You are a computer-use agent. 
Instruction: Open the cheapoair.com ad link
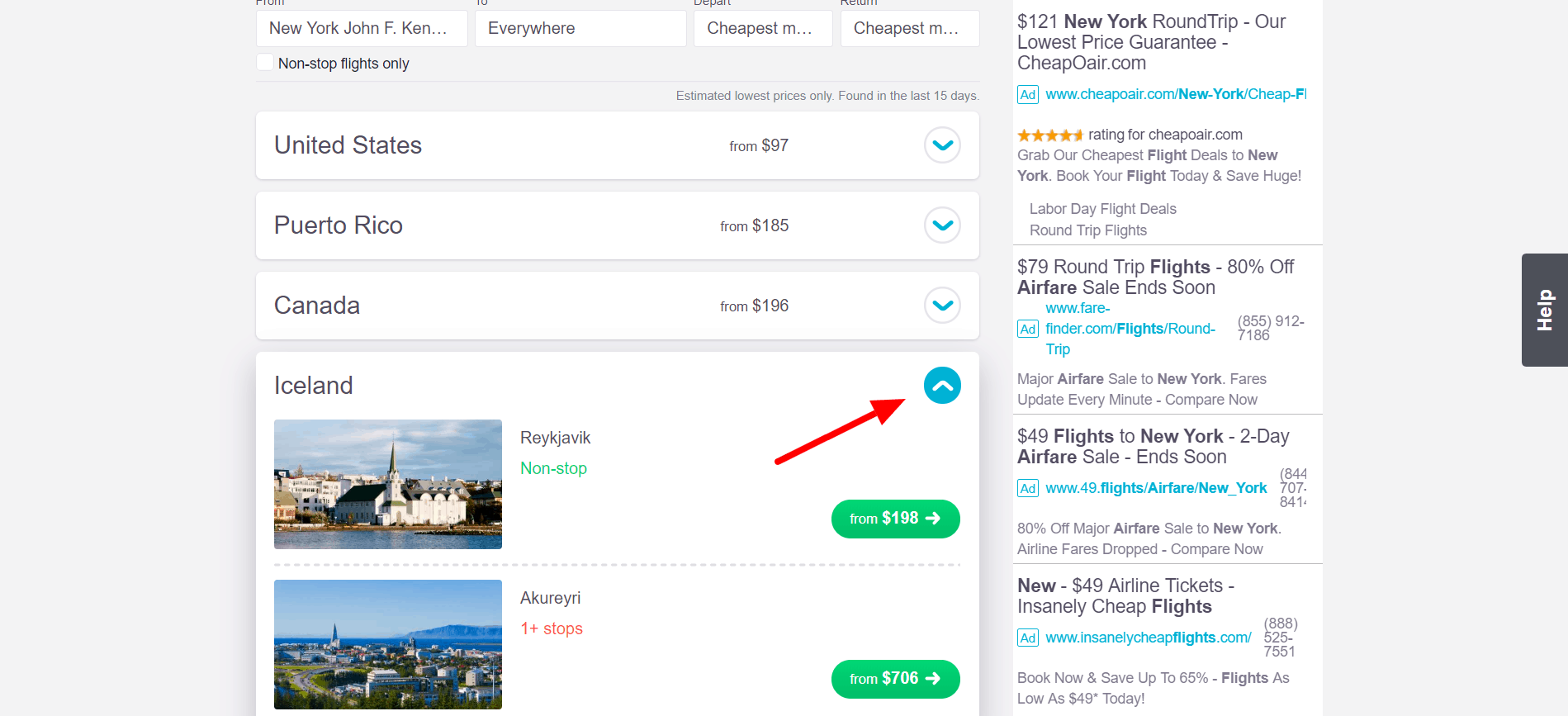1176,94
